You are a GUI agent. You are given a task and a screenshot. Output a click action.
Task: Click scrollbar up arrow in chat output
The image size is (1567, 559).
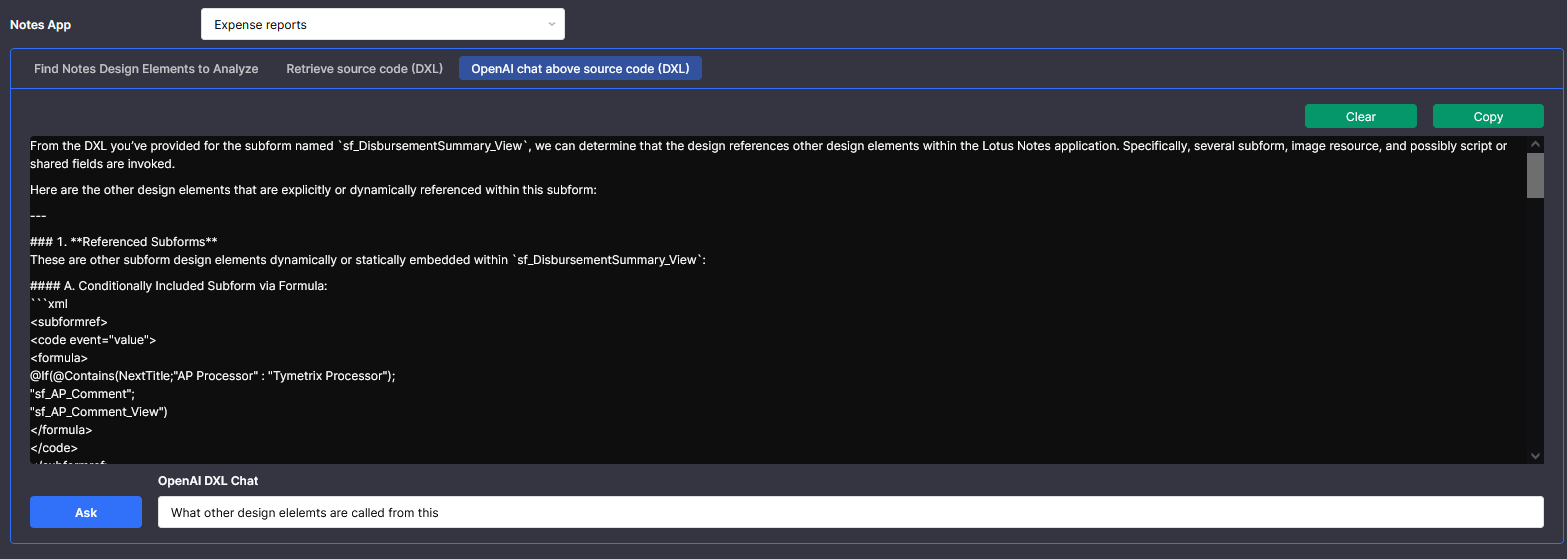pyautogui.click(x=1535, y=144)
